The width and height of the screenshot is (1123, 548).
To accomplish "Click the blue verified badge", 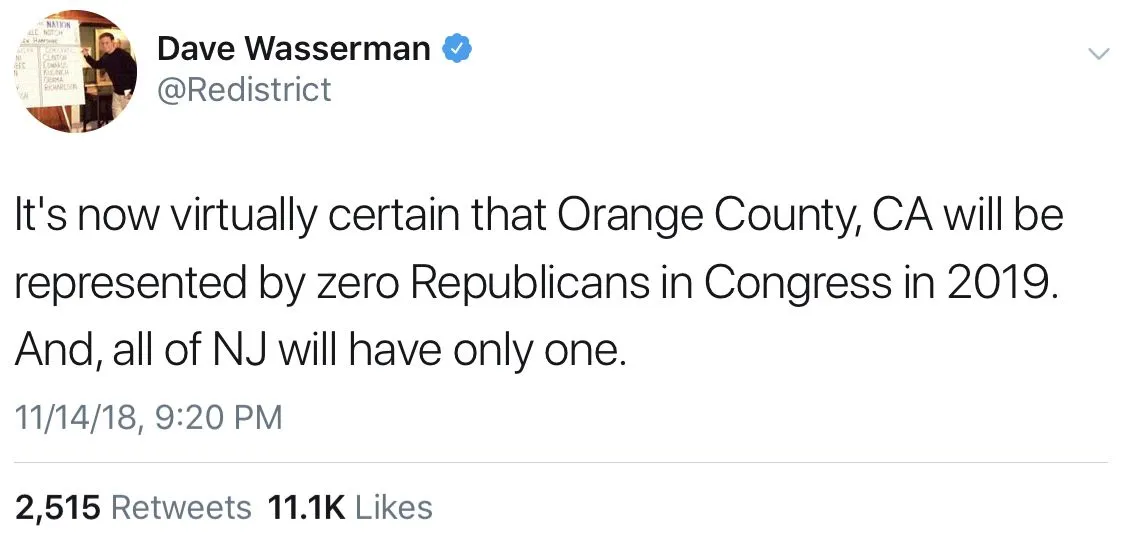I will coord(458,47).
